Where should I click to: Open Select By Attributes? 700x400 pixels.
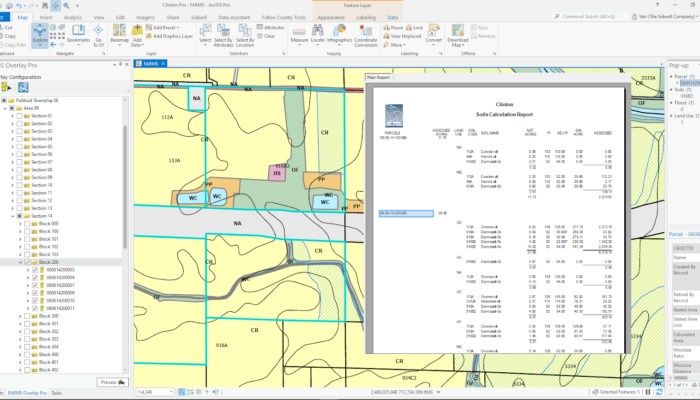pos(223,36)
